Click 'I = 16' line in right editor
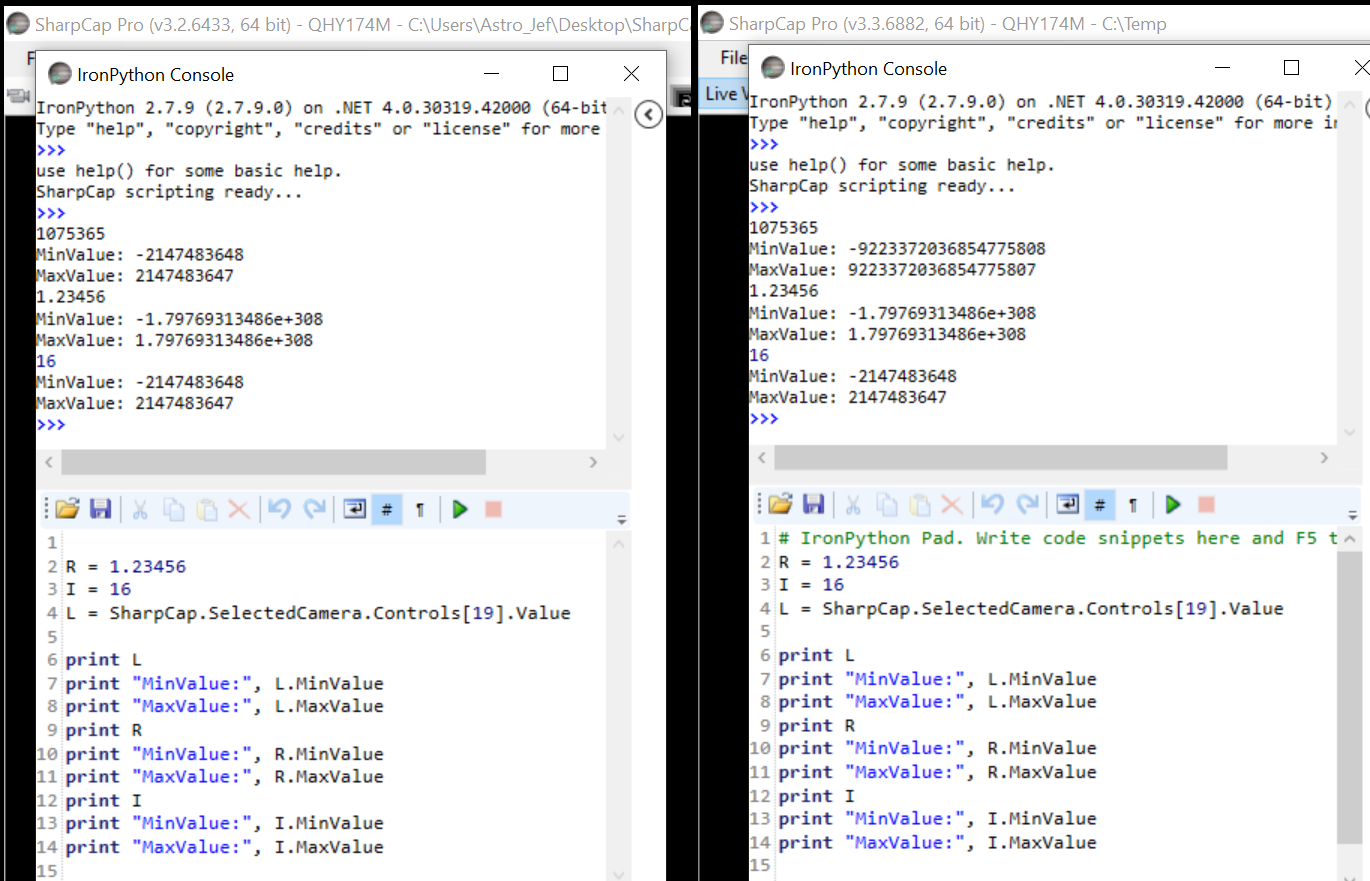 pyautogui.click(x=812, y=585)
